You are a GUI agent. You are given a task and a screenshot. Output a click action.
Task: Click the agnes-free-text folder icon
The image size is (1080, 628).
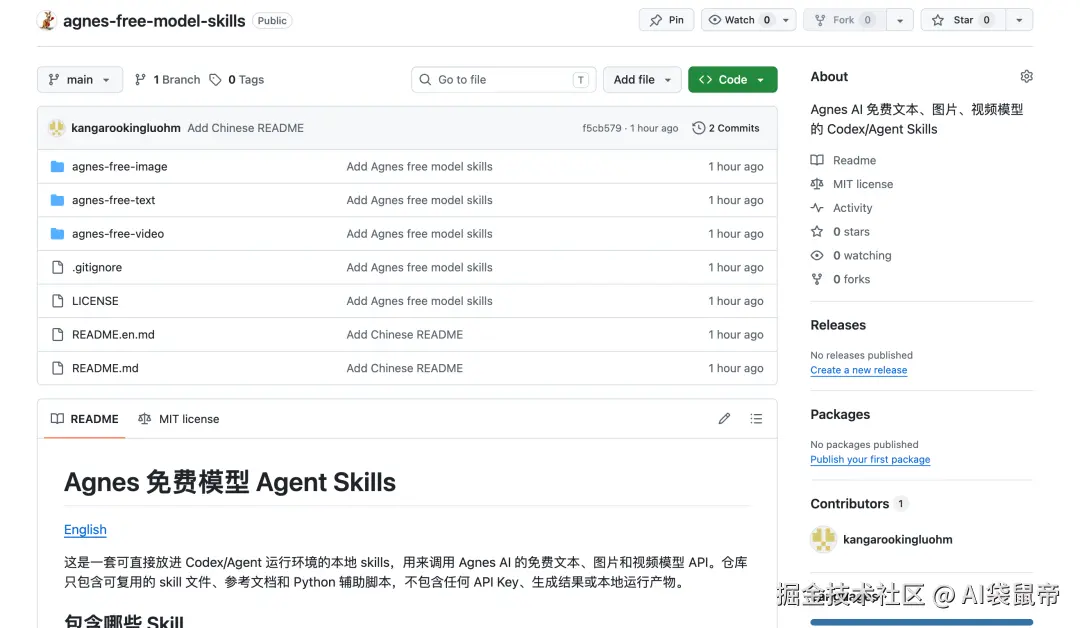click(57, 200)
